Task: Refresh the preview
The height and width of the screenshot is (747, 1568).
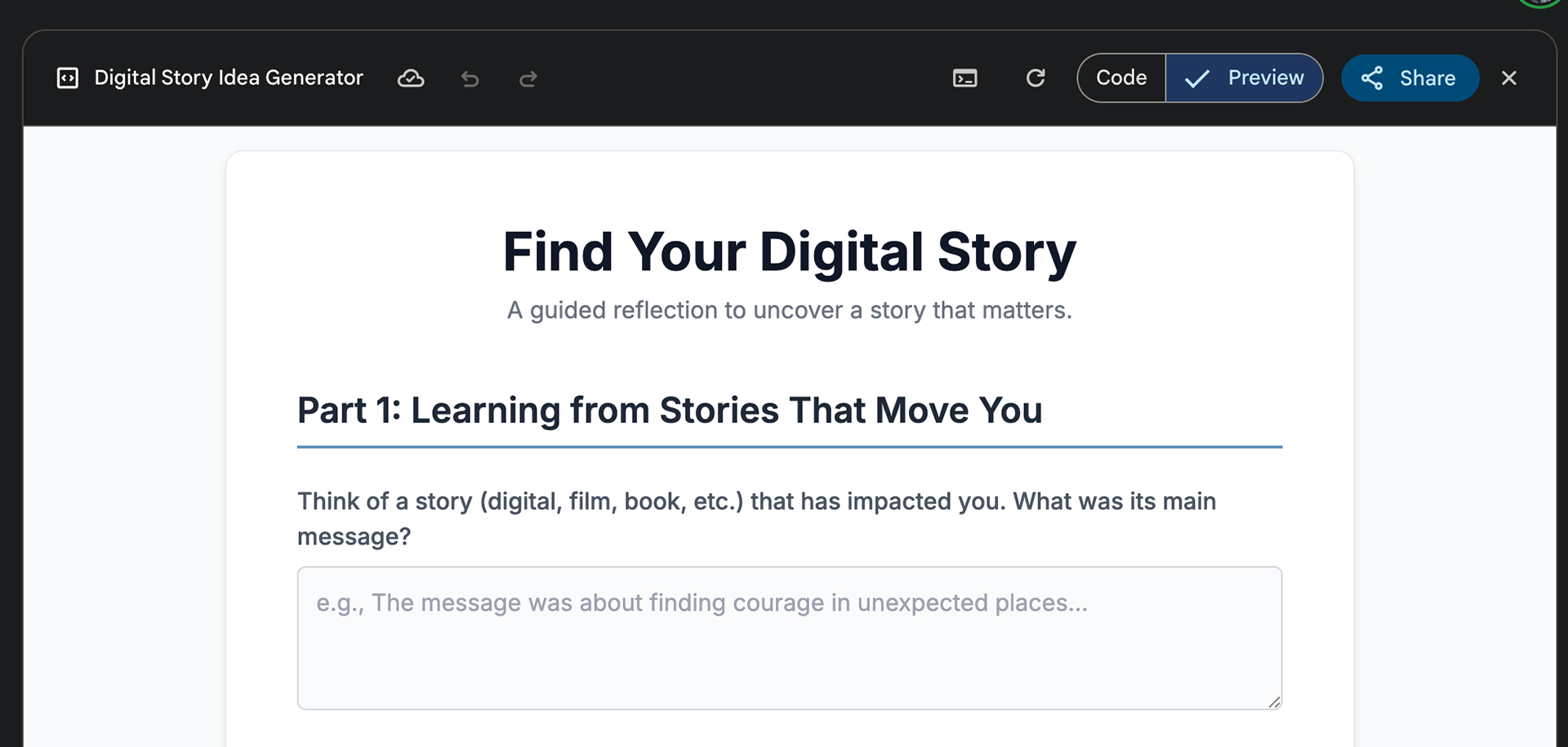Action: (x=1036, y=78)
